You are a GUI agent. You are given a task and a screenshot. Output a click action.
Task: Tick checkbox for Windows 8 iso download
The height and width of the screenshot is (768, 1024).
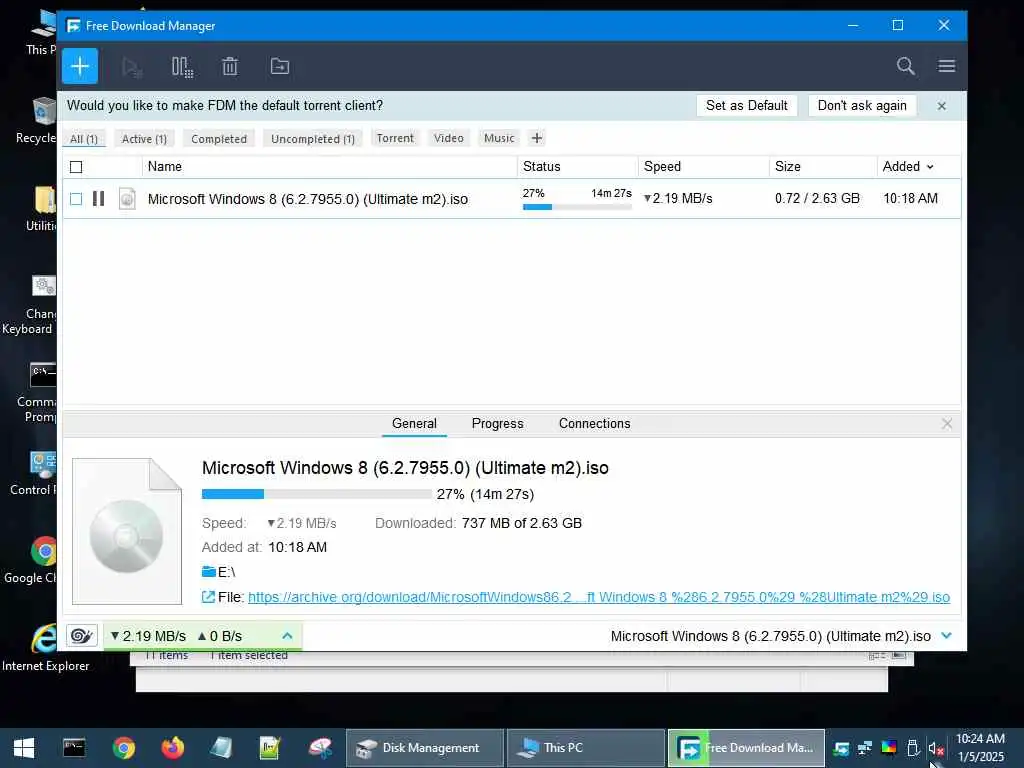(76, 199)
